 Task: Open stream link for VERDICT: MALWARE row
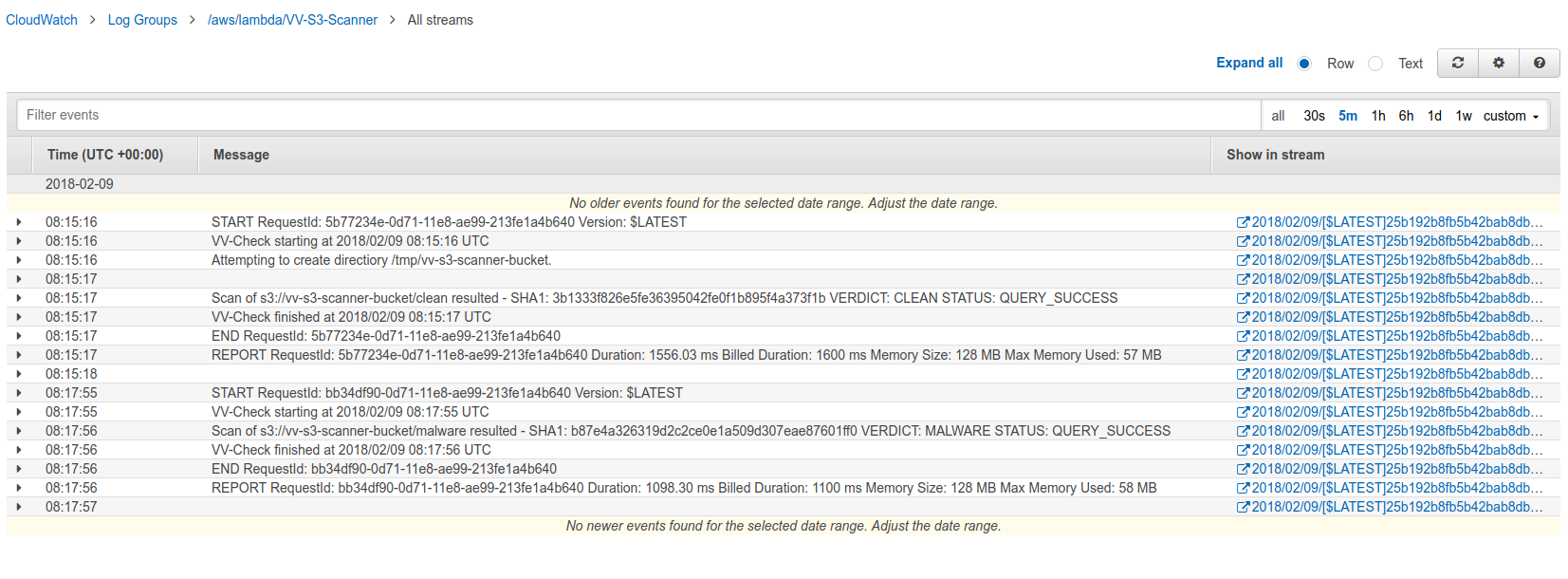(1390, 431)
